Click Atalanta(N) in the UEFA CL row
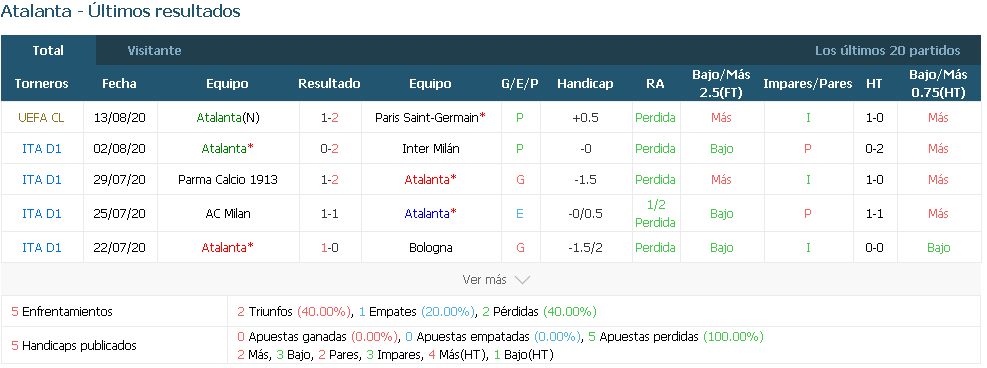 [227, 118]
